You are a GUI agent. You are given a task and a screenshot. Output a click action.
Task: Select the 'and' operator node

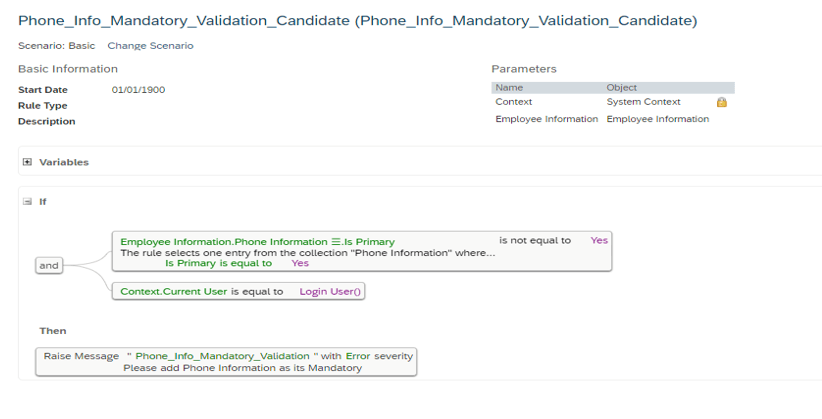pos(49,265)
